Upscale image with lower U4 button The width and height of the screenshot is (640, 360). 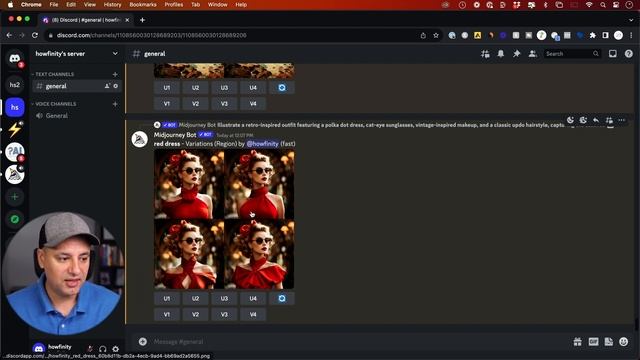[x=253, y=298]
